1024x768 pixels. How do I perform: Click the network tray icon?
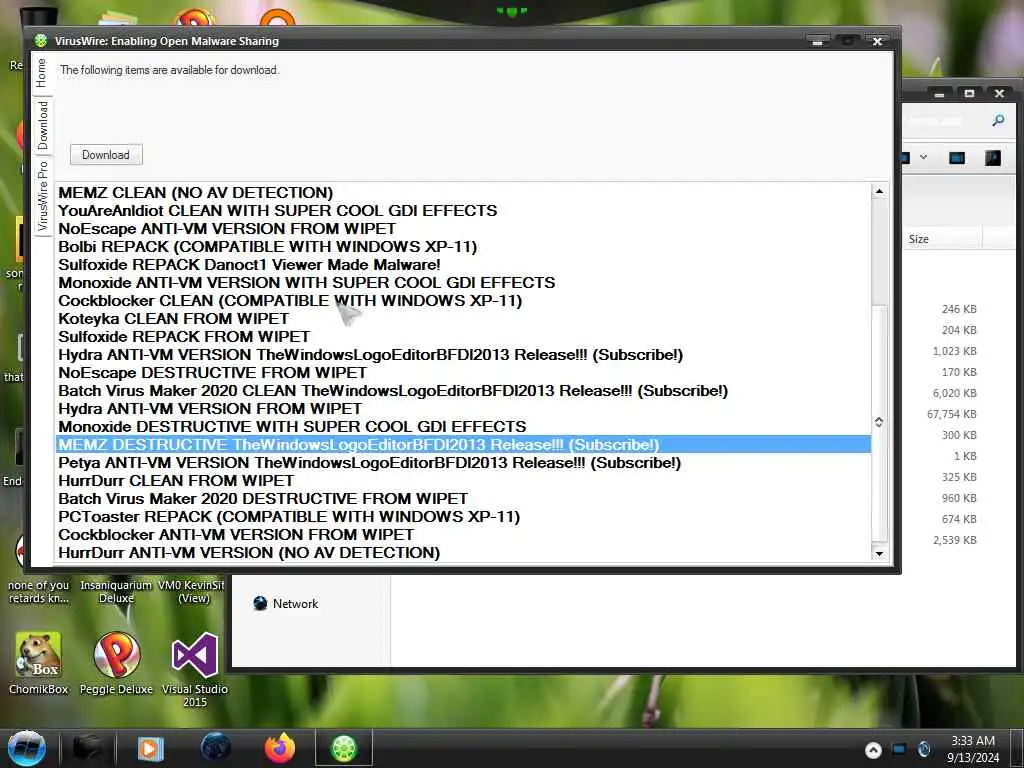pyautogui.click(x=899, y=749)
